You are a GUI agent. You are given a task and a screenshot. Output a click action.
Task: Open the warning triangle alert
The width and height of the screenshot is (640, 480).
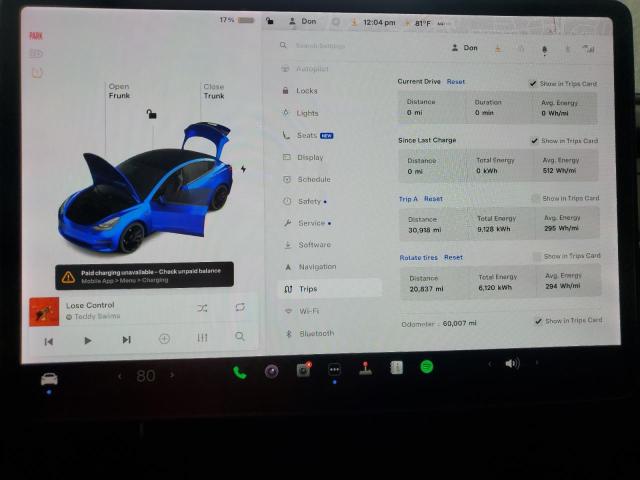pos(68,278)
